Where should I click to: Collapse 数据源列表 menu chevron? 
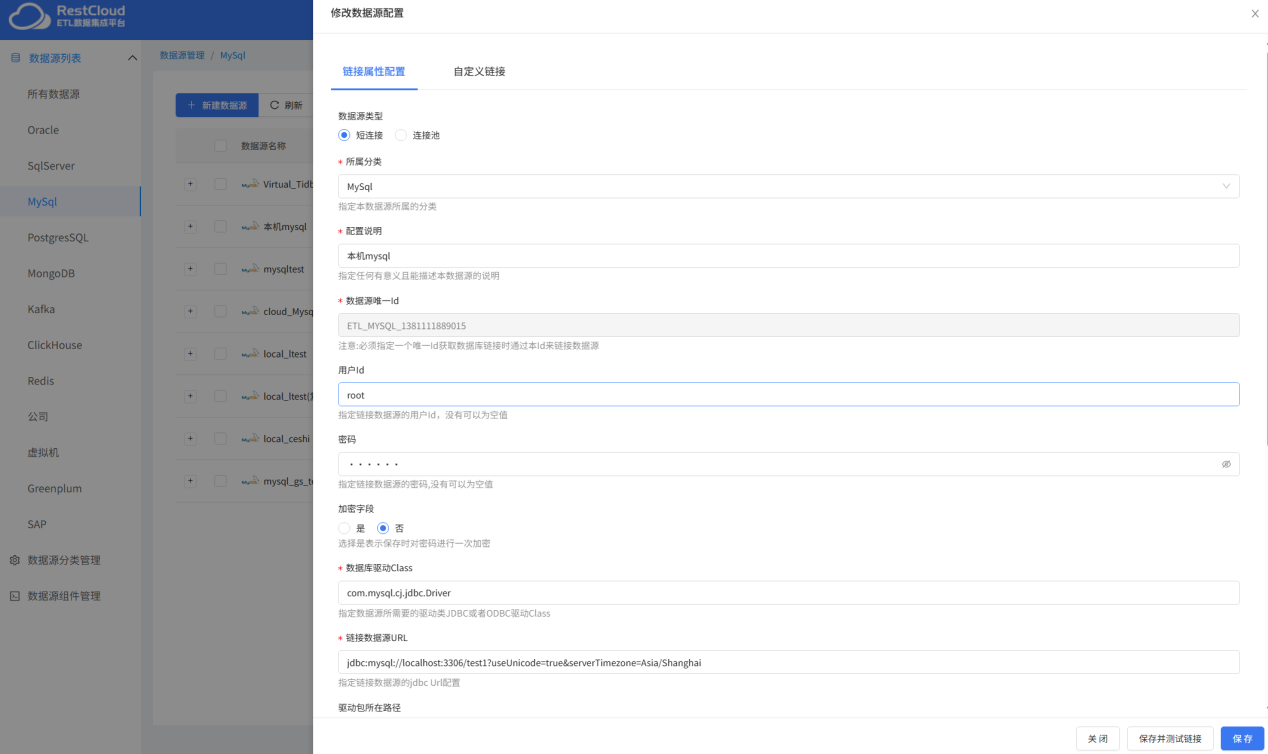tap(133, 58)
